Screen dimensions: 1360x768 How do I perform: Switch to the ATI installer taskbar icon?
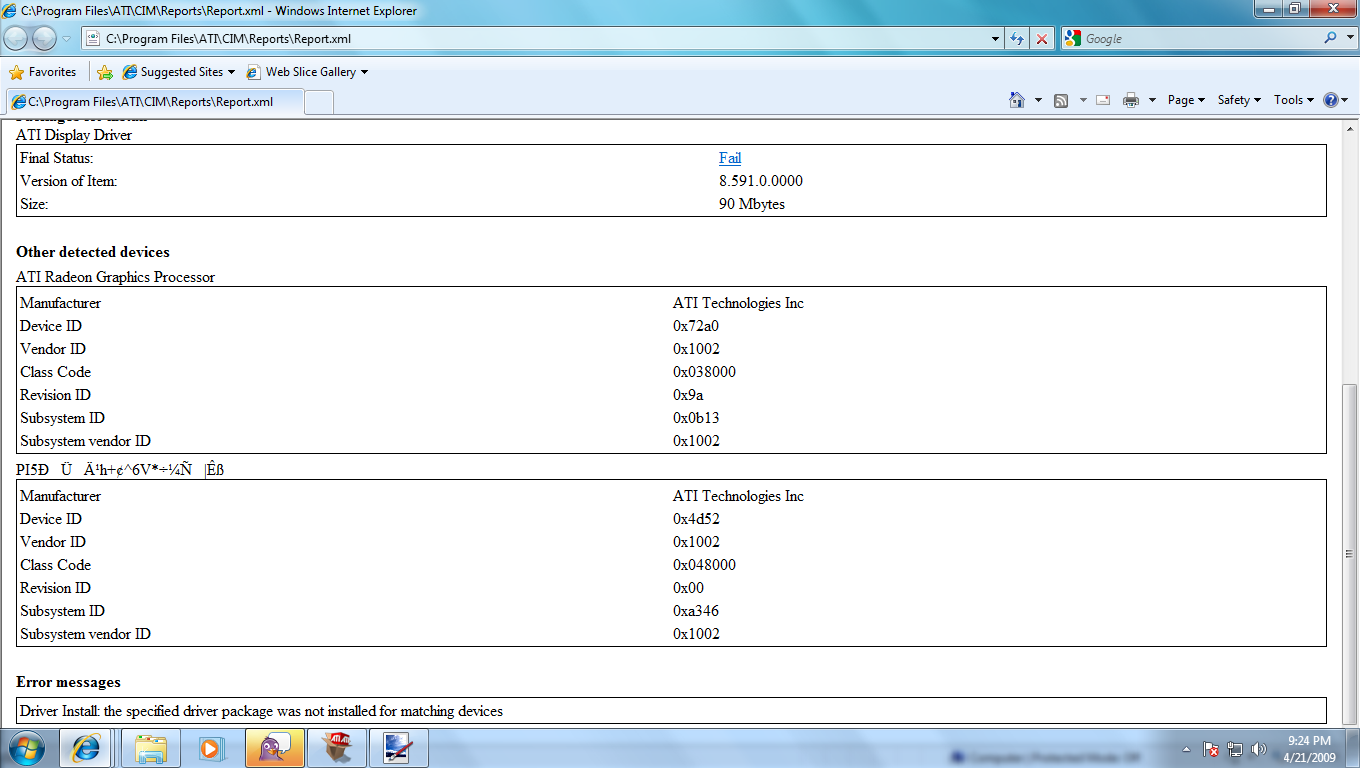point(337,748)
